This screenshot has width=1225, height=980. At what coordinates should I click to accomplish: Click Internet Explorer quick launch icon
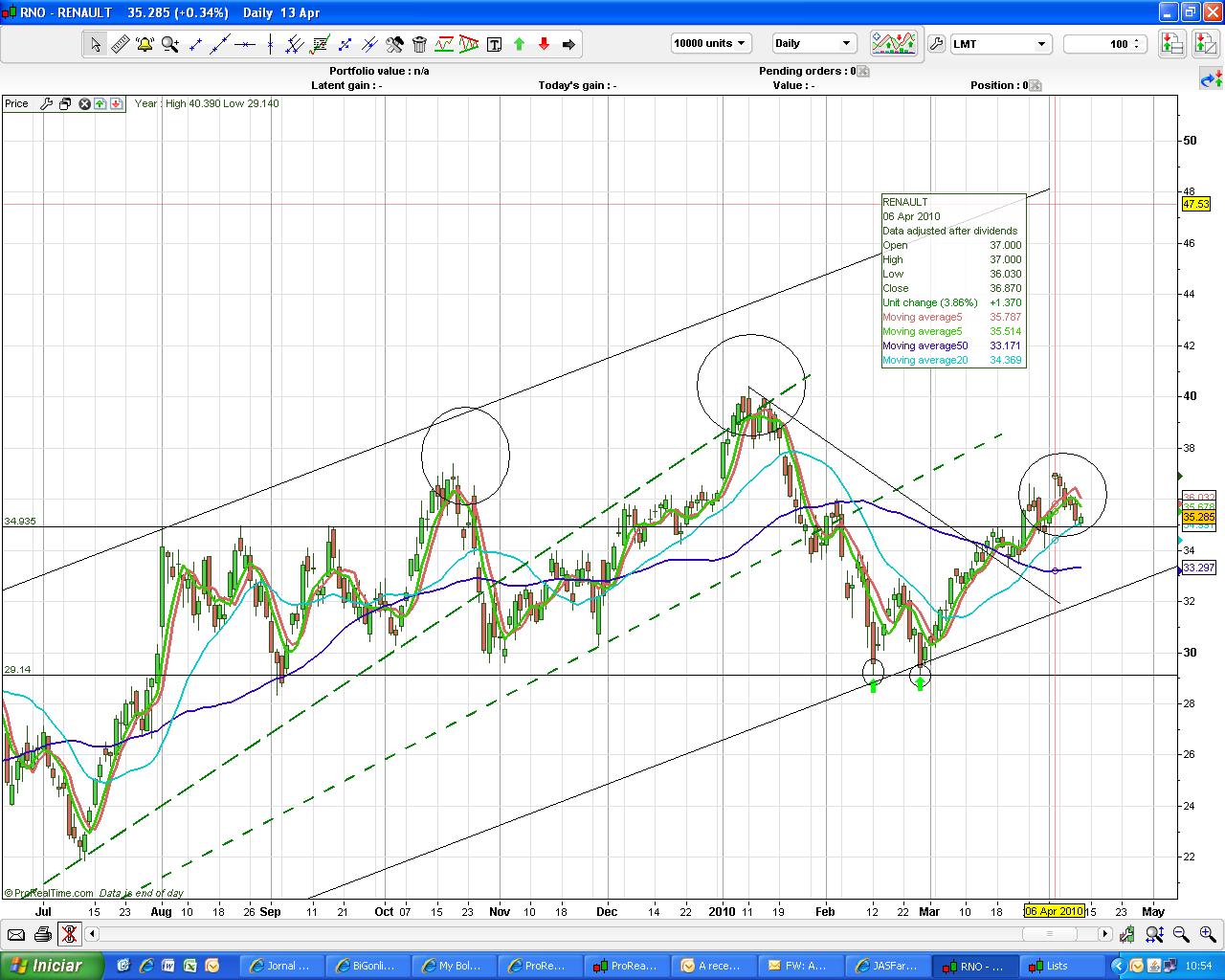tap(145, 966)
